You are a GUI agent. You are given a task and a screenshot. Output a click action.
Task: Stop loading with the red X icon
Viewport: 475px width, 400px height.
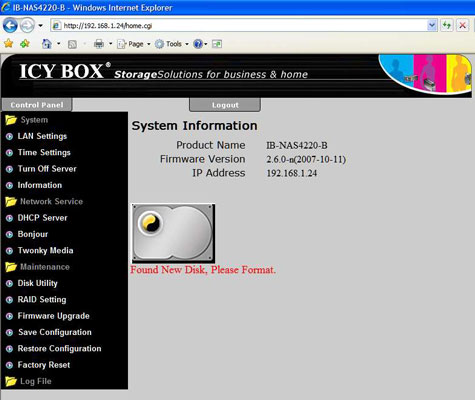click(x=462, y=25)
